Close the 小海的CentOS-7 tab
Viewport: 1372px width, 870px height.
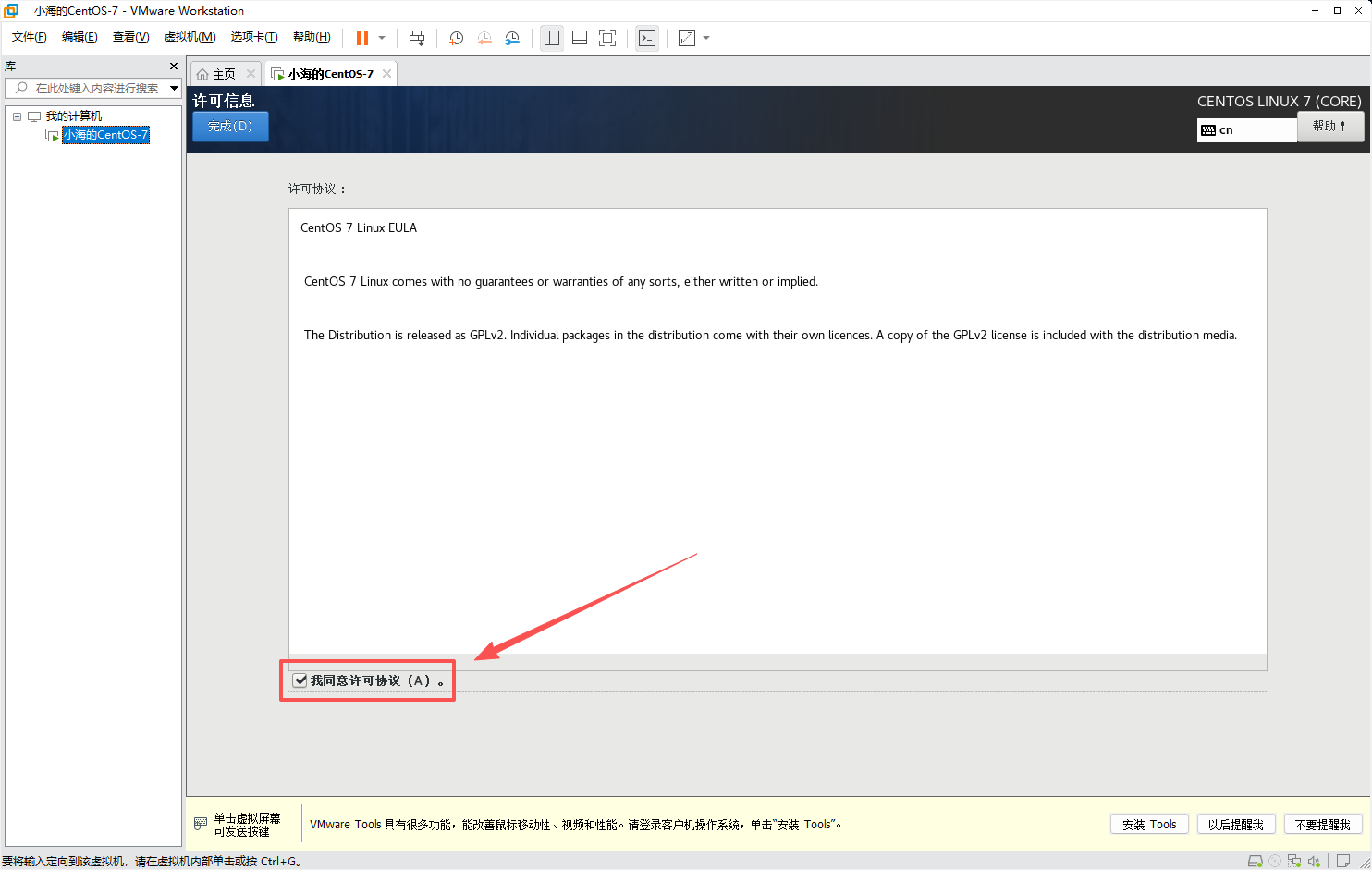pyautogui.click(x=386, y=74)
